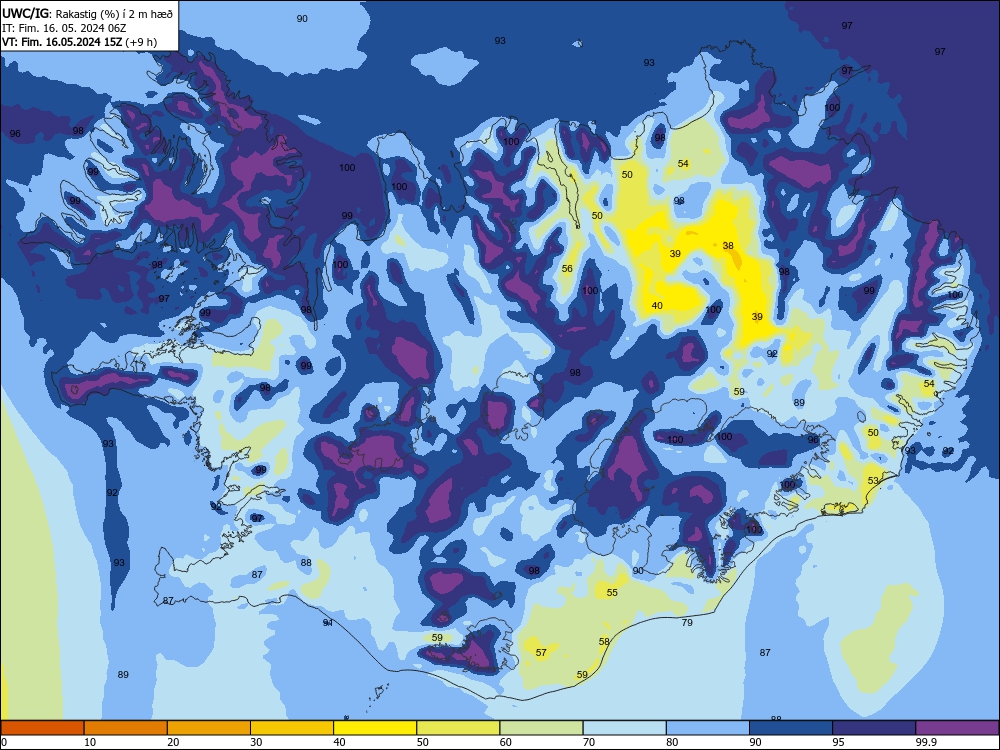
Task: Click the legend label '70'
Action: click(589, 742)
